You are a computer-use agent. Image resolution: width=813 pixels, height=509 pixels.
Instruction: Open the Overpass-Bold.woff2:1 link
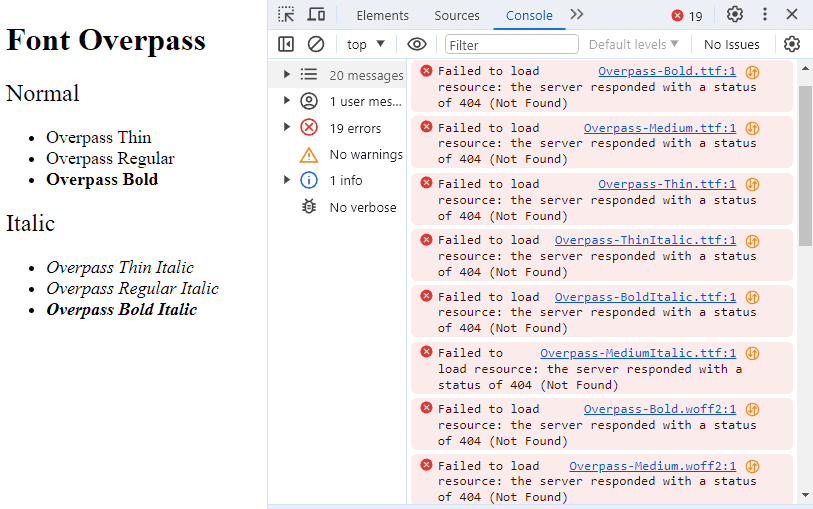tap(660, 409)
